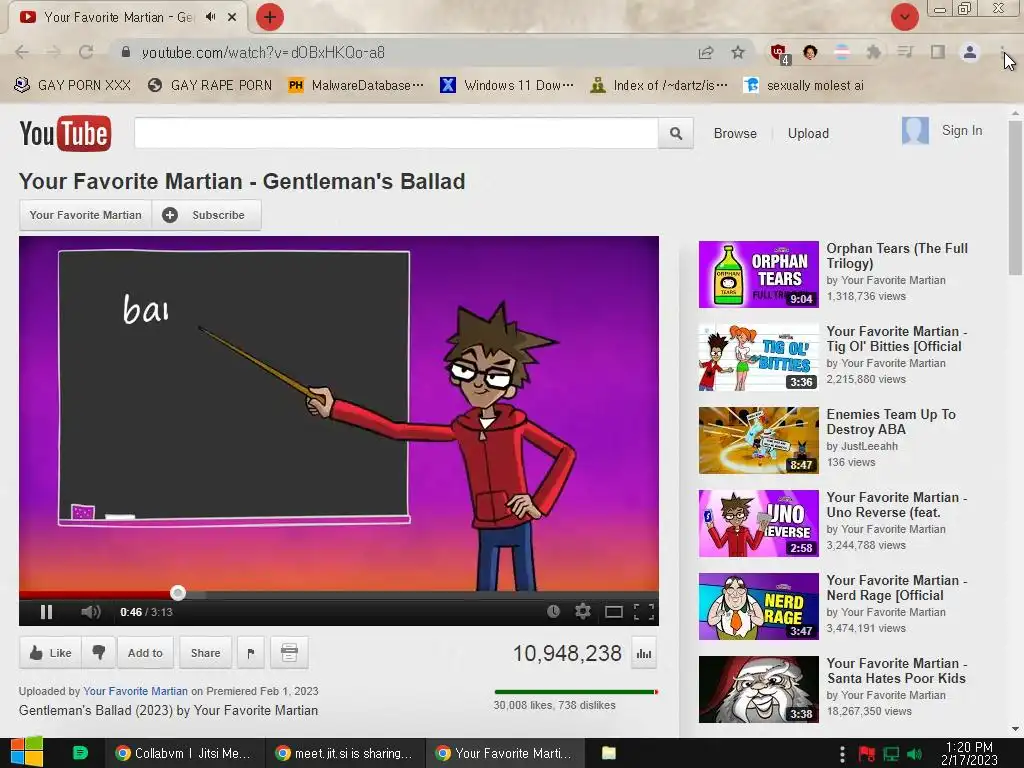Image resolution: width=1024 pixels, height=768 pixels.
Task: Toggle the browser side panel
Action: (x=938, y=52)
